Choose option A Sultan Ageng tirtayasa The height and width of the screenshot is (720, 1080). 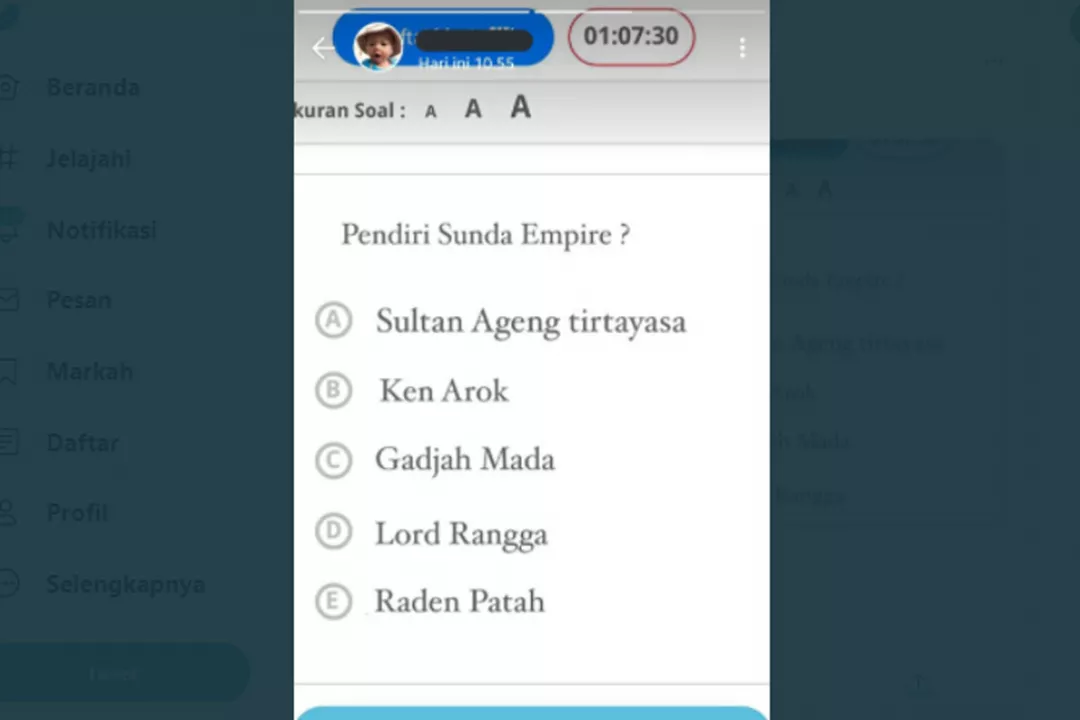click(501, 321)
